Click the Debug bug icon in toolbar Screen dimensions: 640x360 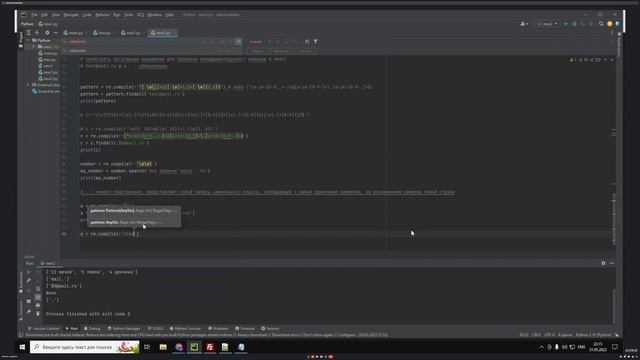[x=574, y=24]
